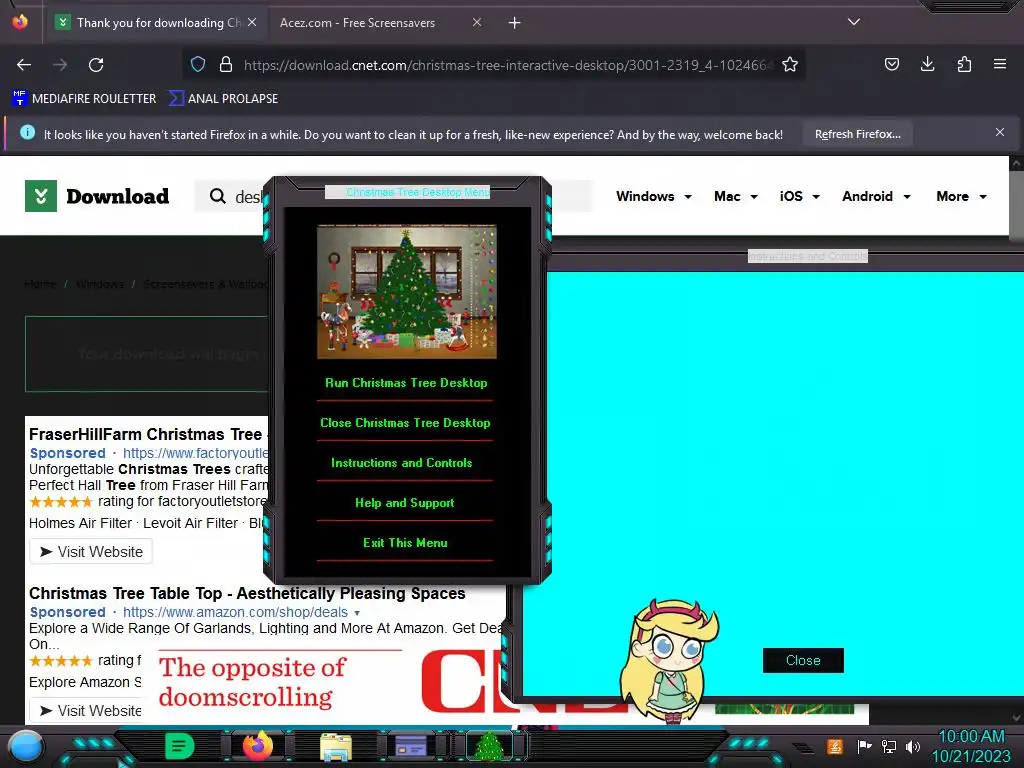Bookmark this page with the star icon
Screen dimensions: 1024x768
790,65
